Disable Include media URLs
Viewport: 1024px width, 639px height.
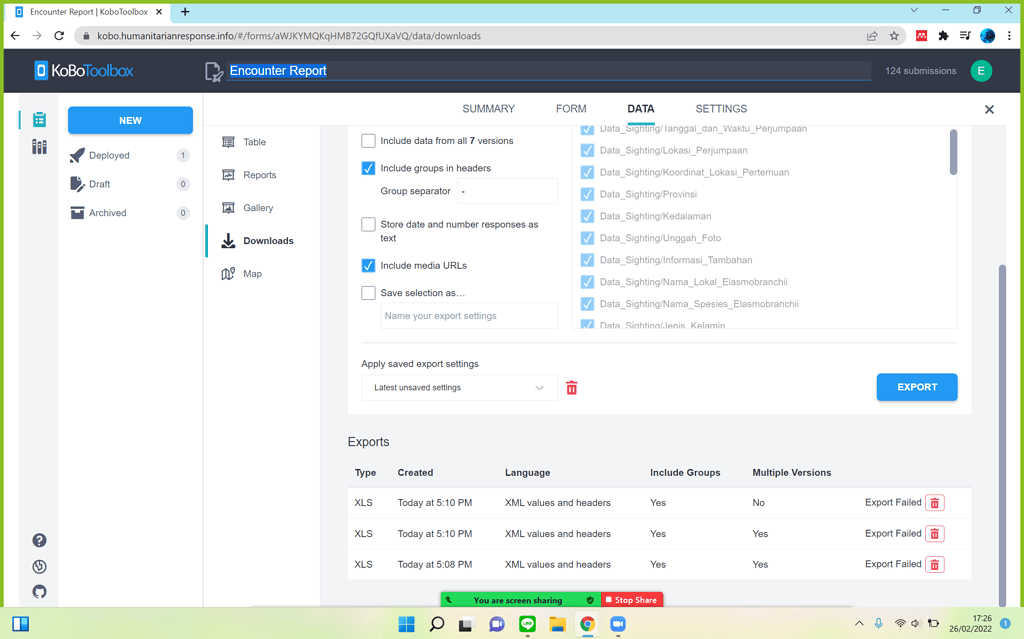(368, 266)
